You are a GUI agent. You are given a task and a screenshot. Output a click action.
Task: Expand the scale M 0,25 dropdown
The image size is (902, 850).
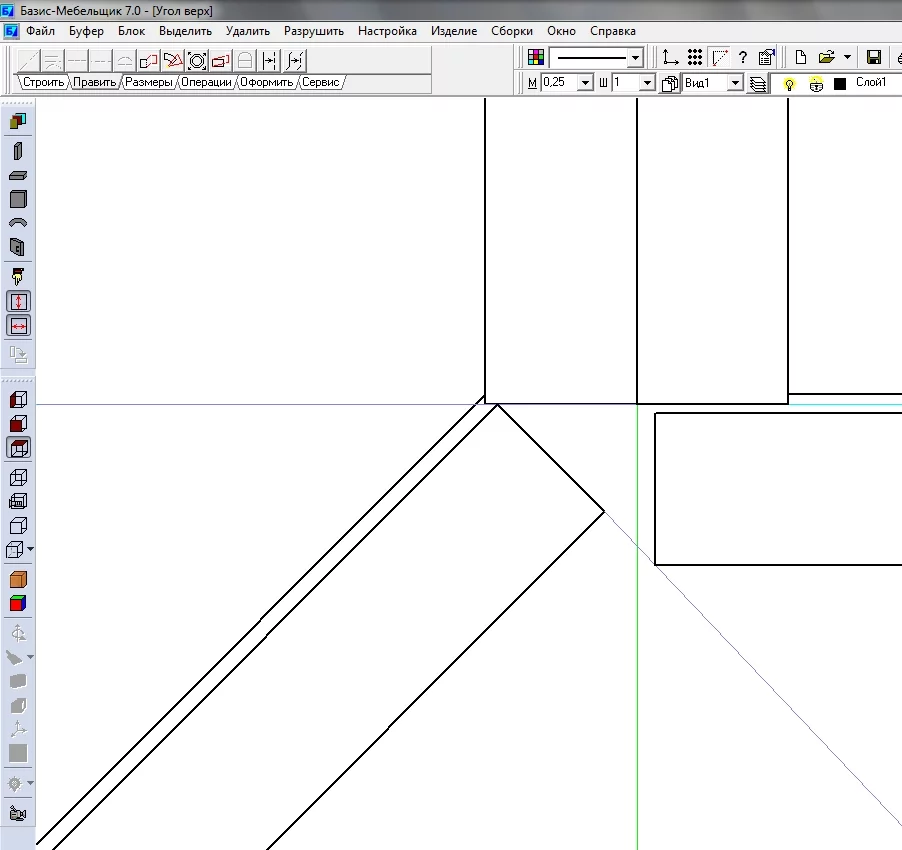(x=586, y=83)
